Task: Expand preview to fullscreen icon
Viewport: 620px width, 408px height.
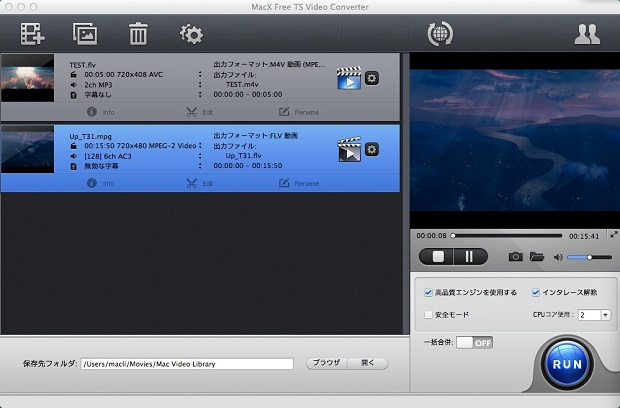Action: pyautogui.click(x=614, y=234)
